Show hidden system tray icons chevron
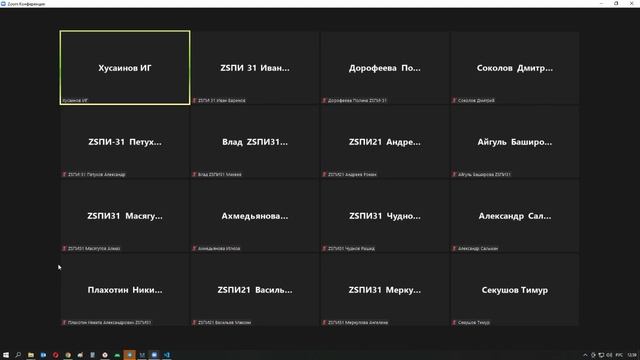640x360 pixels. tap(585, 355)
